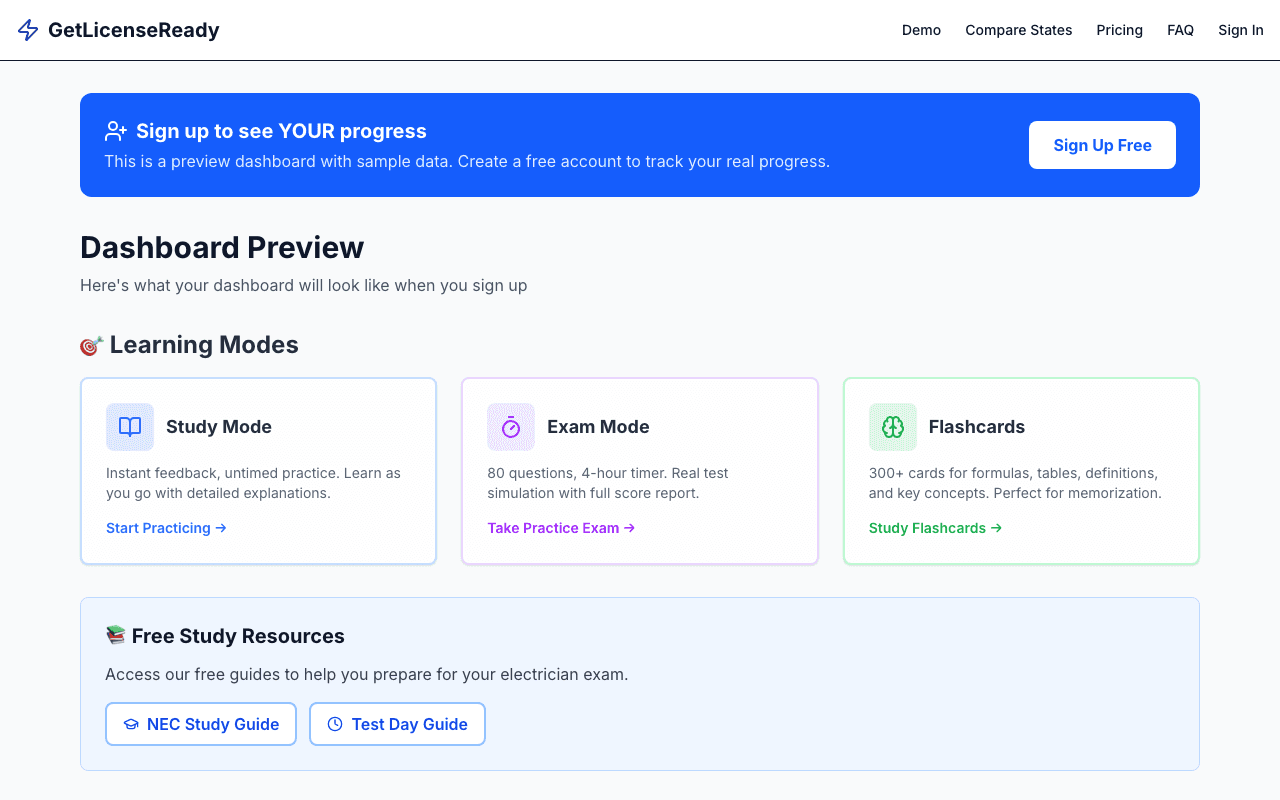Click Study Flashcards link
Viewport: 1280px width, 800px height.
click(x=928, y=528)
